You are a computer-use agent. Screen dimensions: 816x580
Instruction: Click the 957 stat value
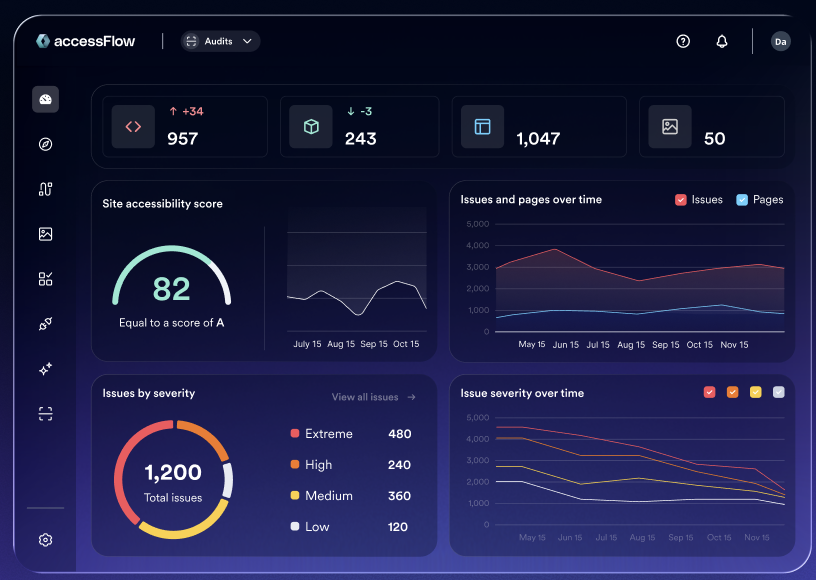click(183, 138)
